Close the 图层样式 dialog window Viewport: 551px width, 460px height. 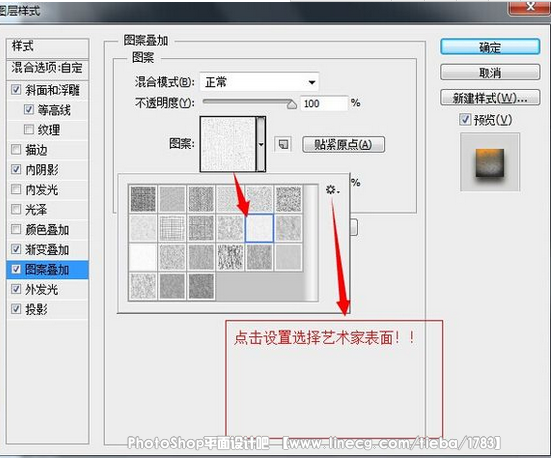[x=531, y=7]
